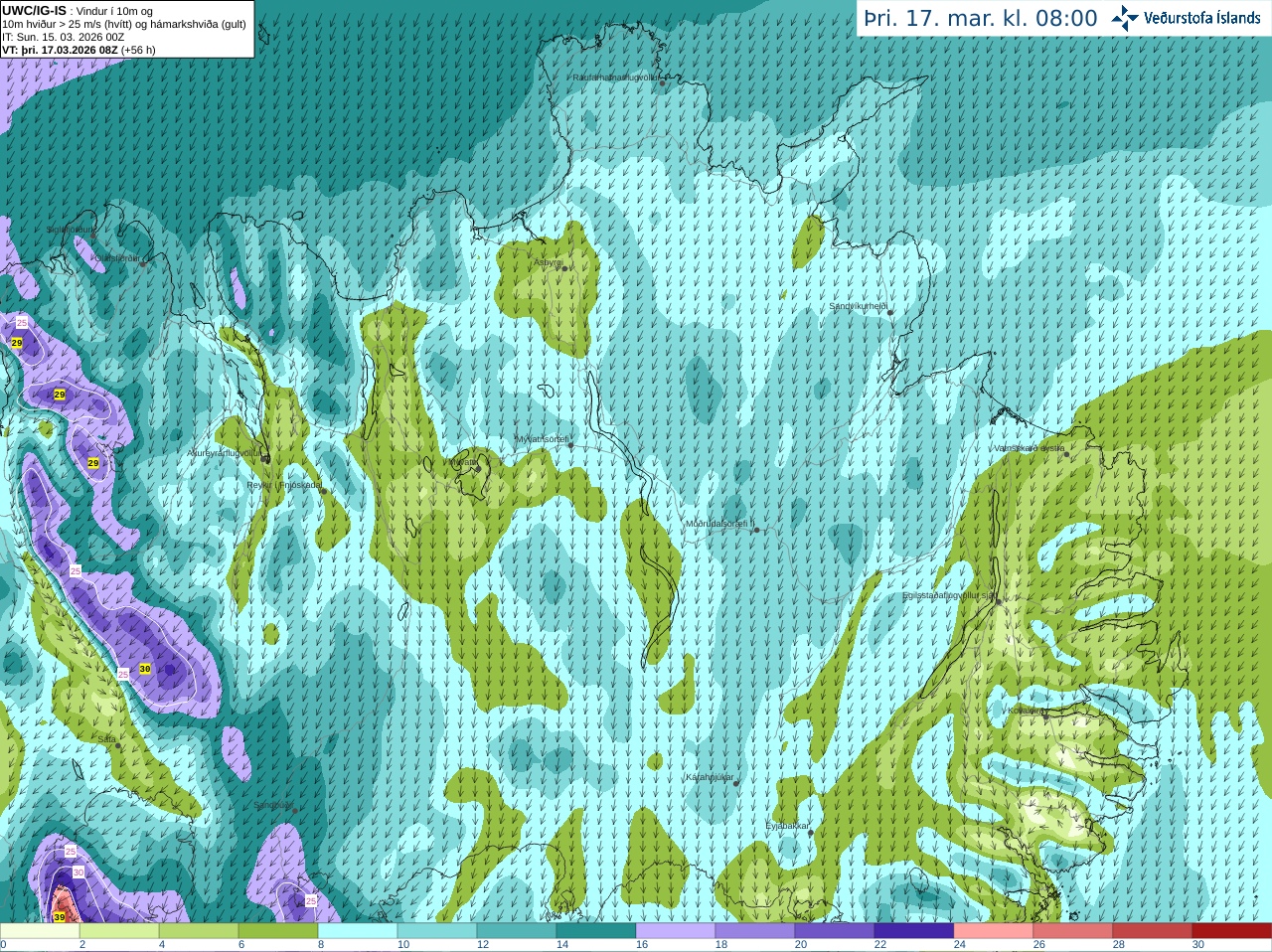The width and height of the screenshot is (1272, 952).
Task: Click the Mývatnsöræfi station label
Action: coord(542,439)
